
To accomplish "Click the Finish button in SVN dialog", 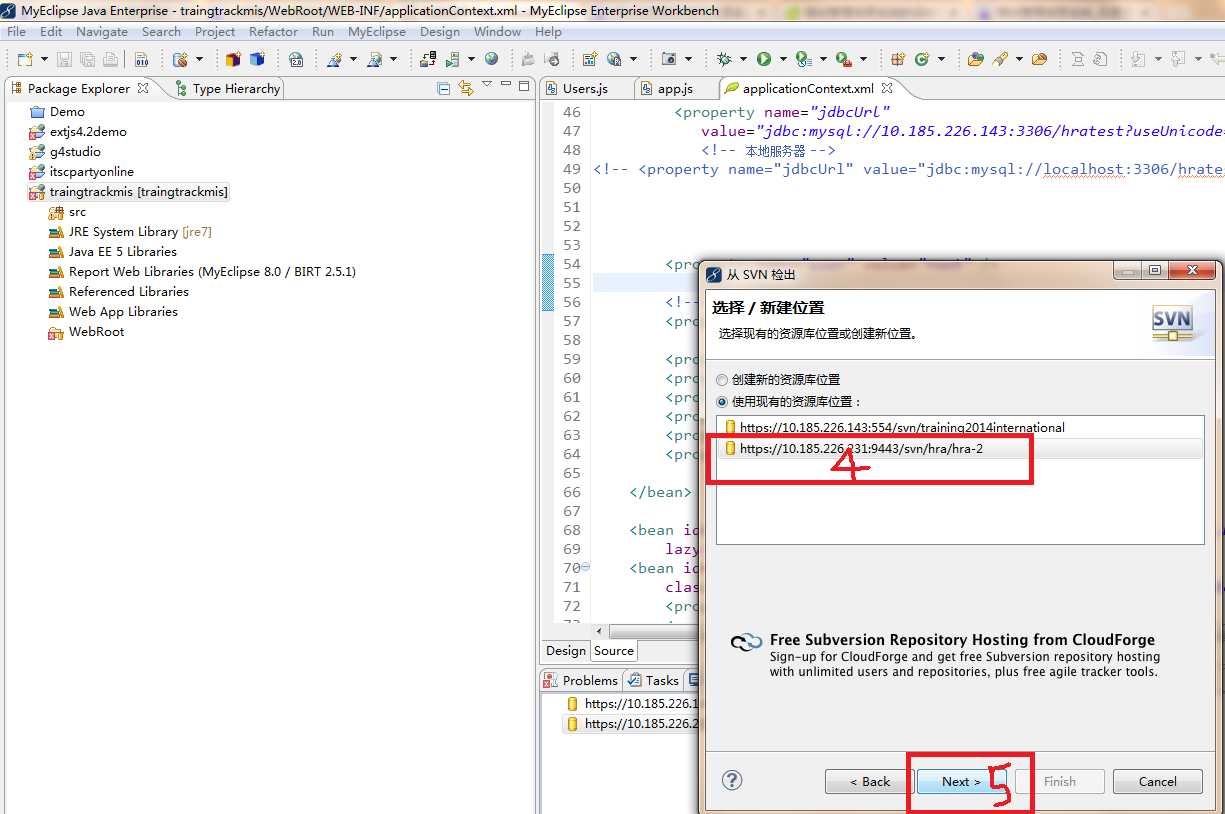I will tap(1060, 781).
